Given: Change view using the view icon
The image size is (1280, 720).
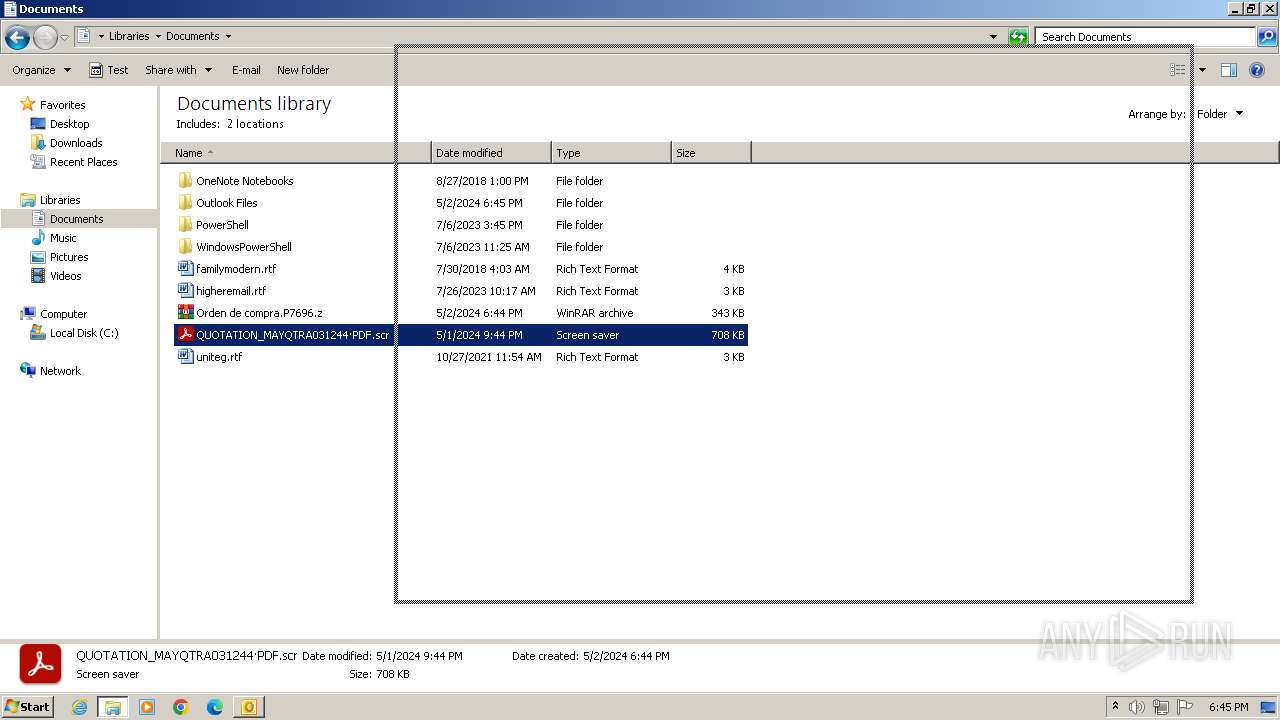Looking at the screenshot, I should pos(1178,70).
